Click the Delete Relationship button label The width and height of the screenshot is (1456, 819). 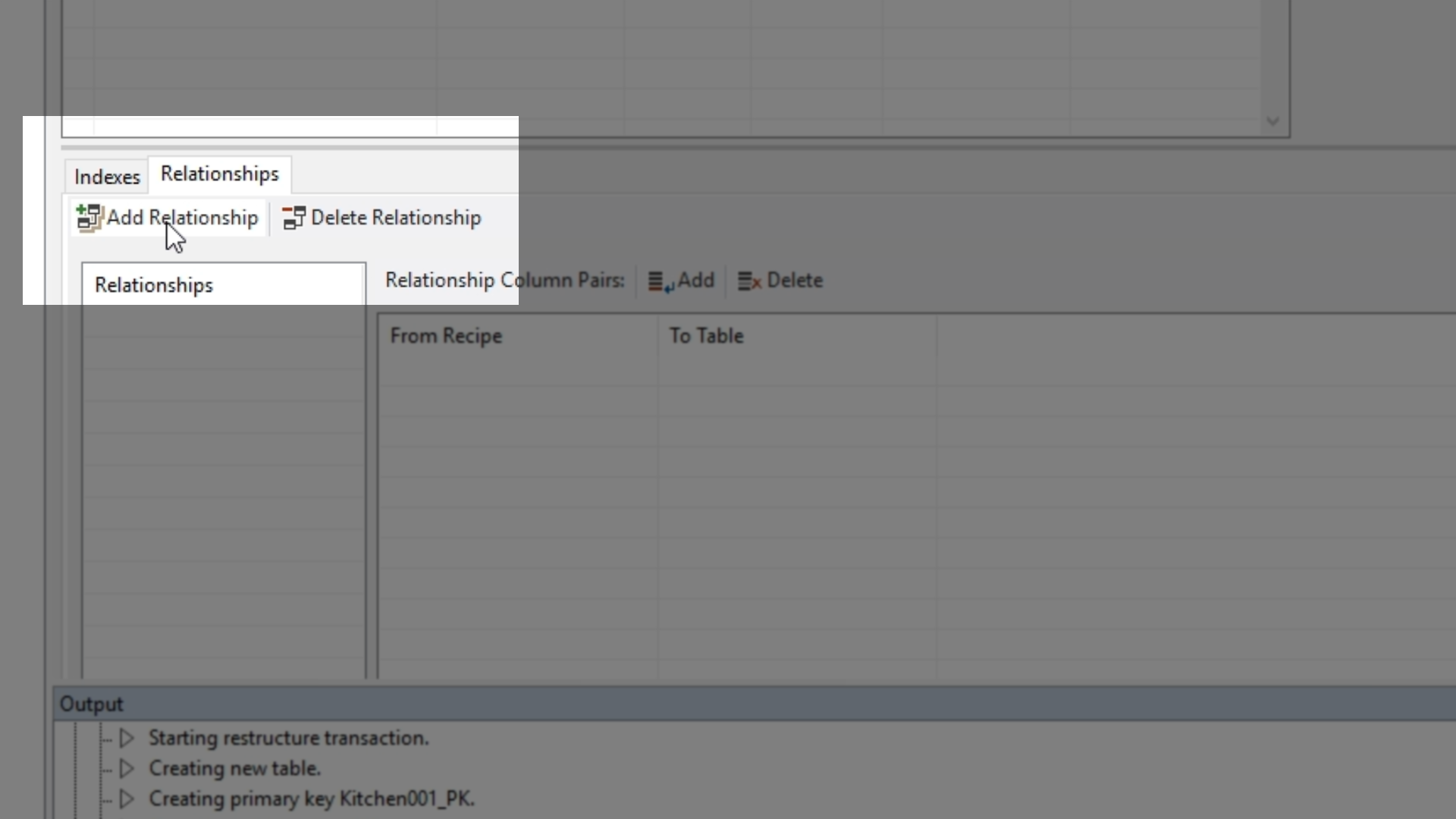396,218
